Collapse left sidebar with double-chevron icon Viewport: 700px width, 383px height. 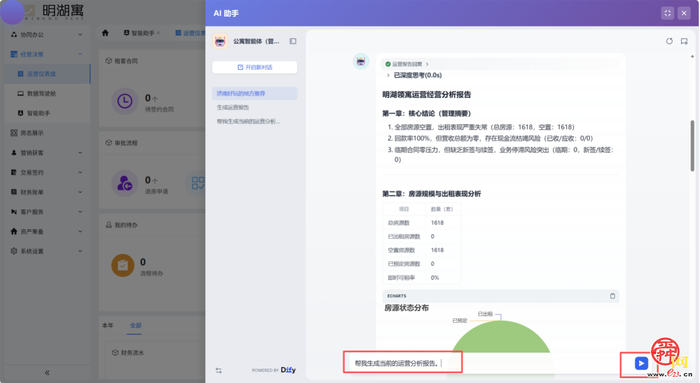(x=47, y=372)
